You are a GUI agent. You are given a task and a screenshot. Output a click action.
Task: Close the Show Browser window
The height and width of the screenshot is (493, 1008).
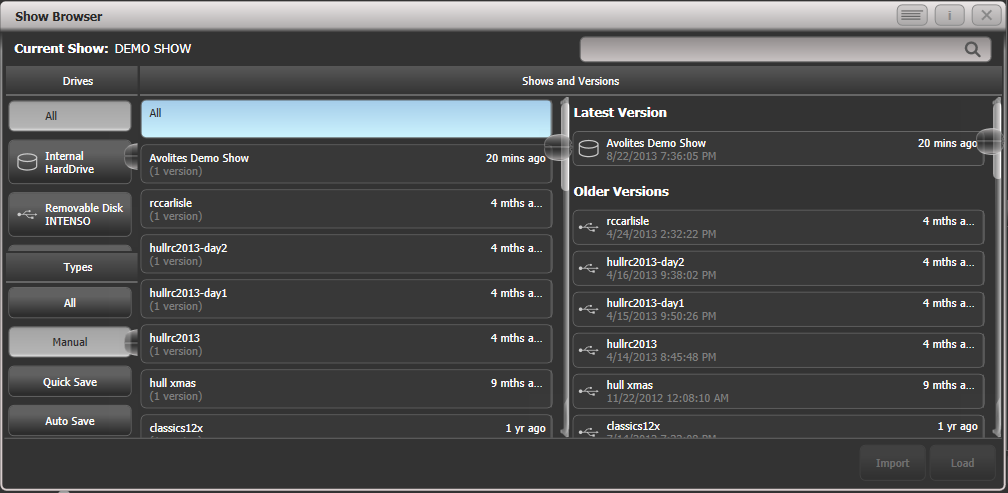coord(987,15)
